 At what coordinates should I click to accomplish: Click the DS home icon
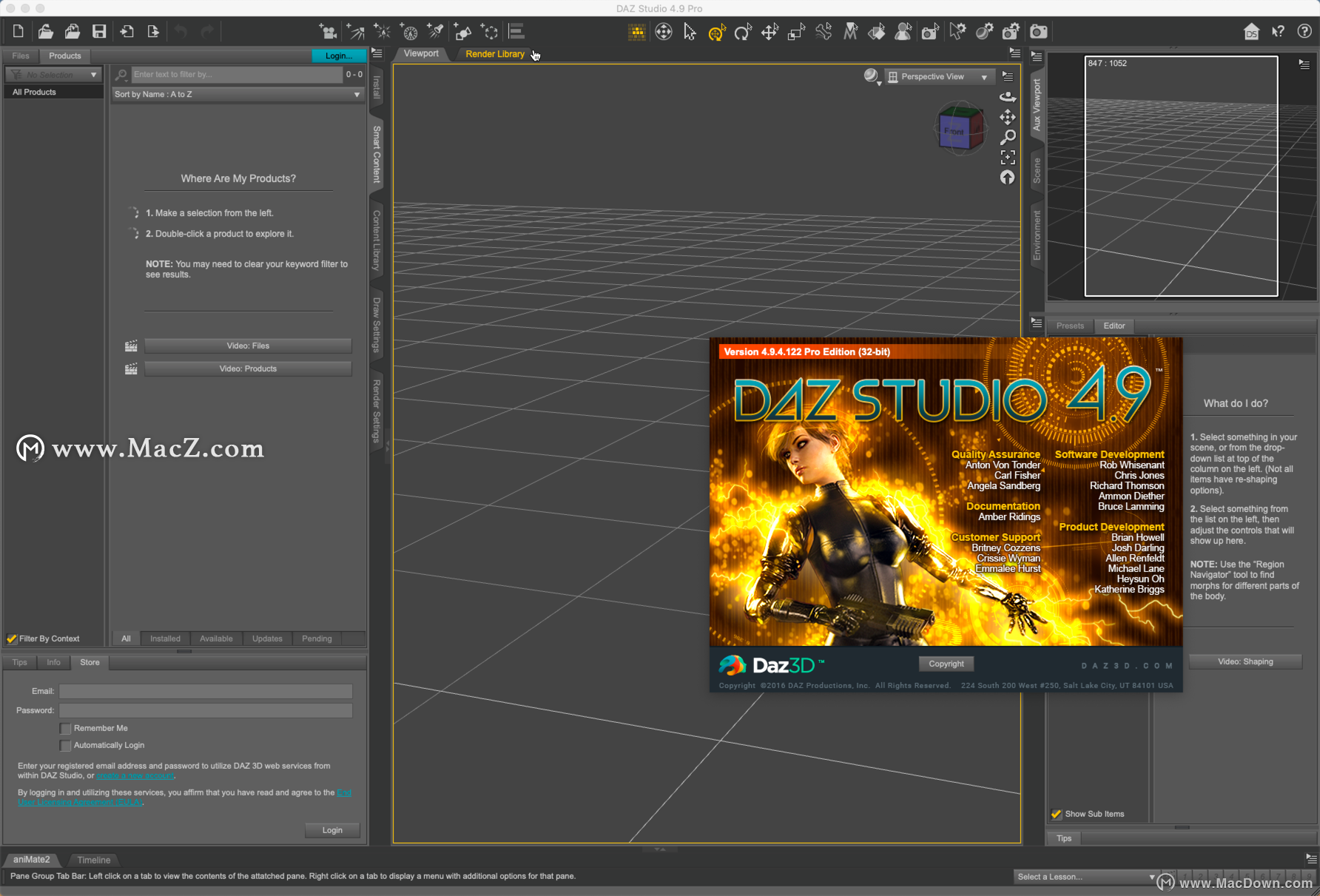pyautogui.click(x=1251, y=31)
